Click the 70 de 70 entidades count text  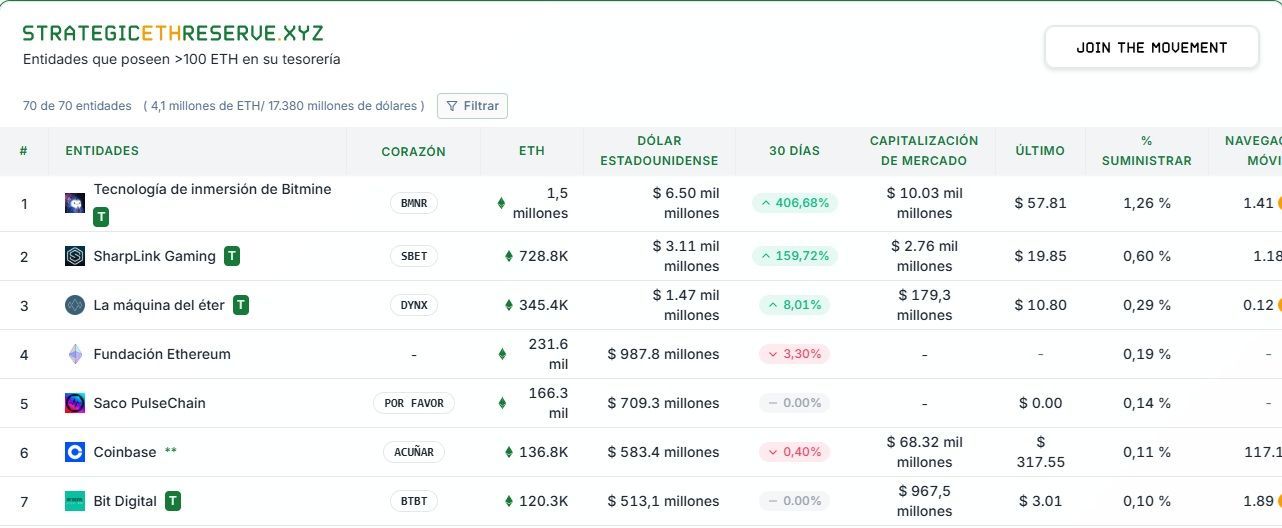coord(77,106)
